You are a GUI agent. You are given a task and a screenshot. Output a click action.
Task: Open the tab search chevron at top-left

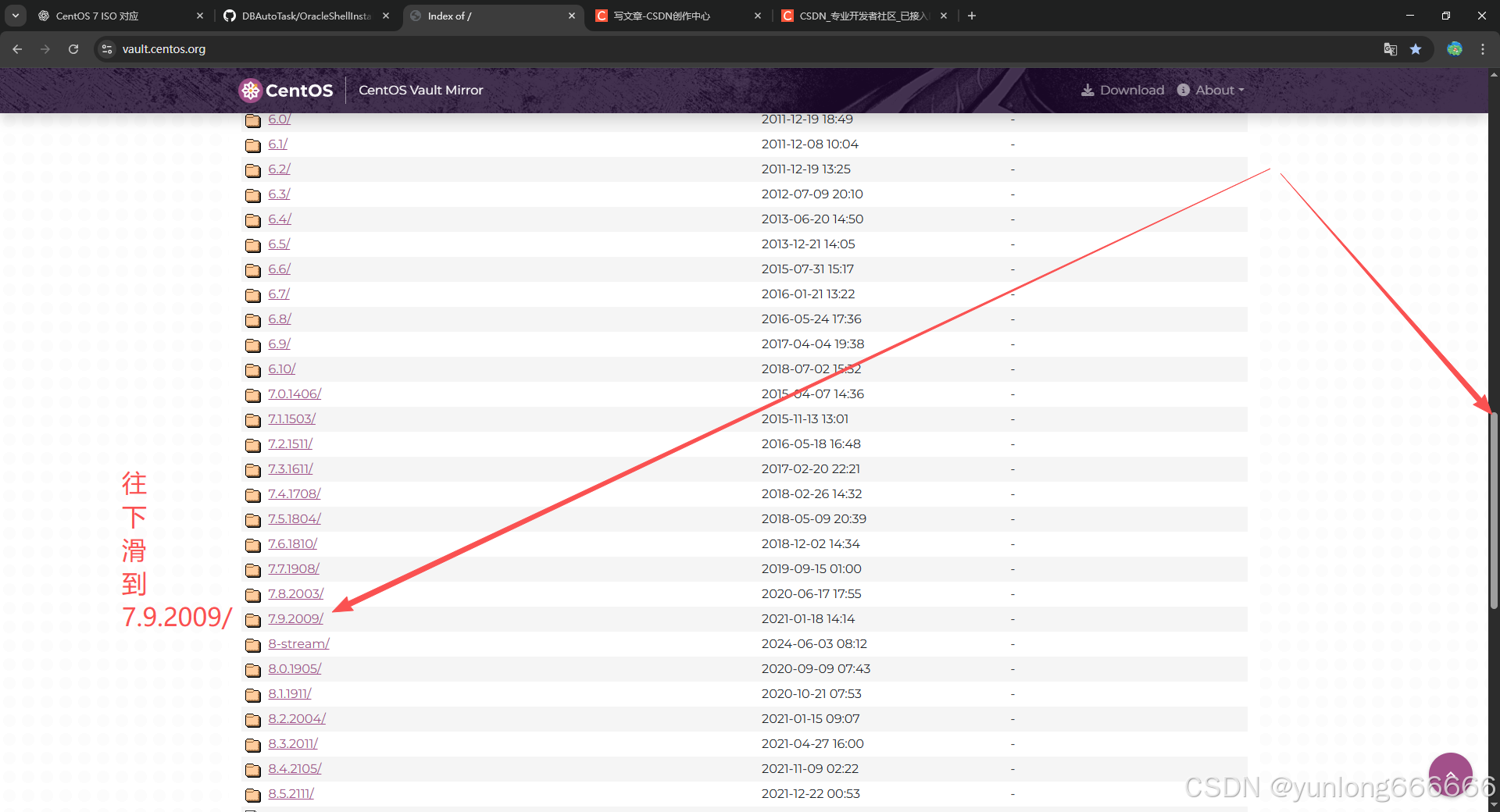[x=14, y=16]
